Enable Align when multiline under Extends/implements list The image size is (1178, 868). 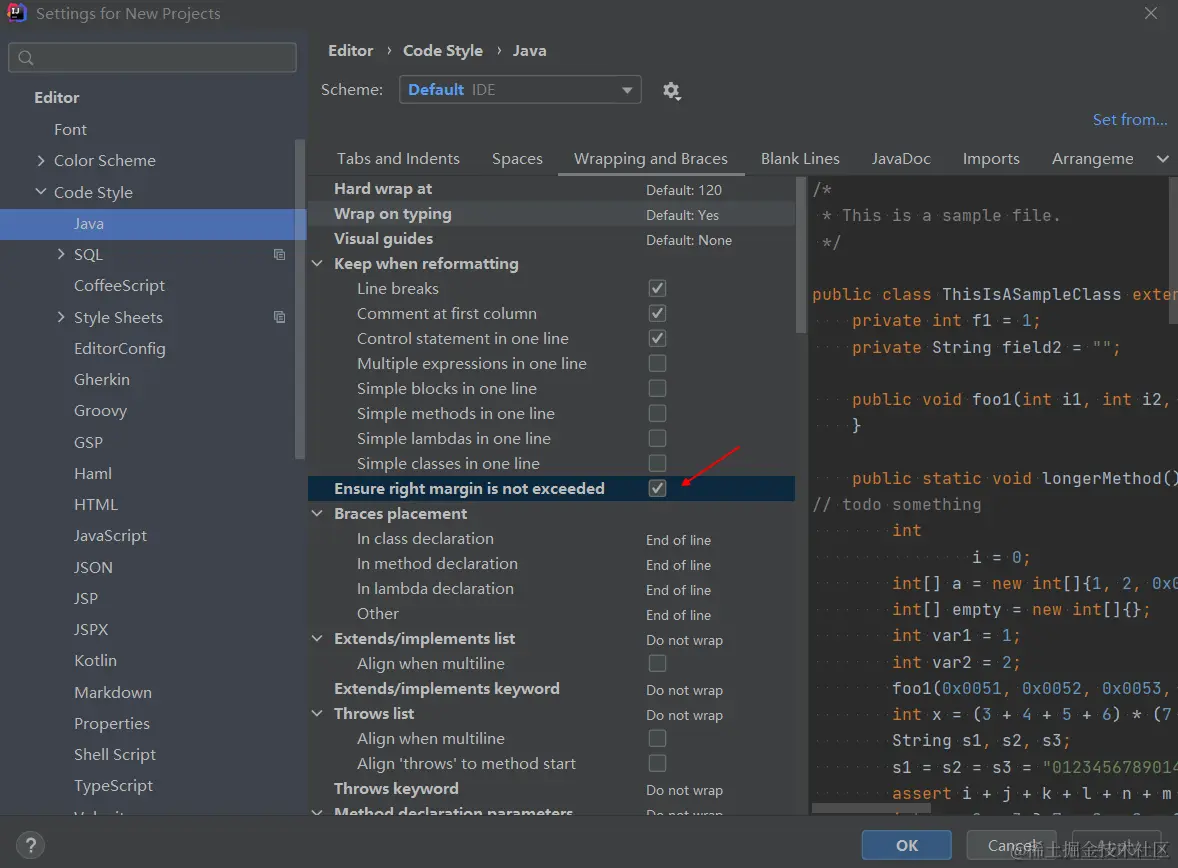coord(657,664)
